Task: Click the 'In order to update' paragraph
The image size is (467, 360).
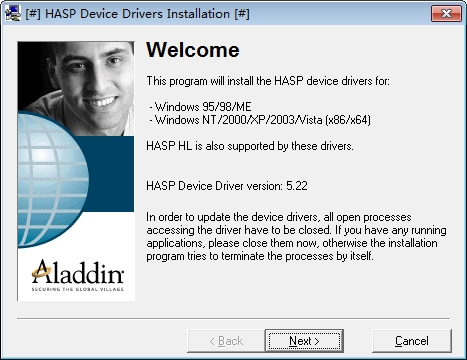Action: click(x=296, y=236)
